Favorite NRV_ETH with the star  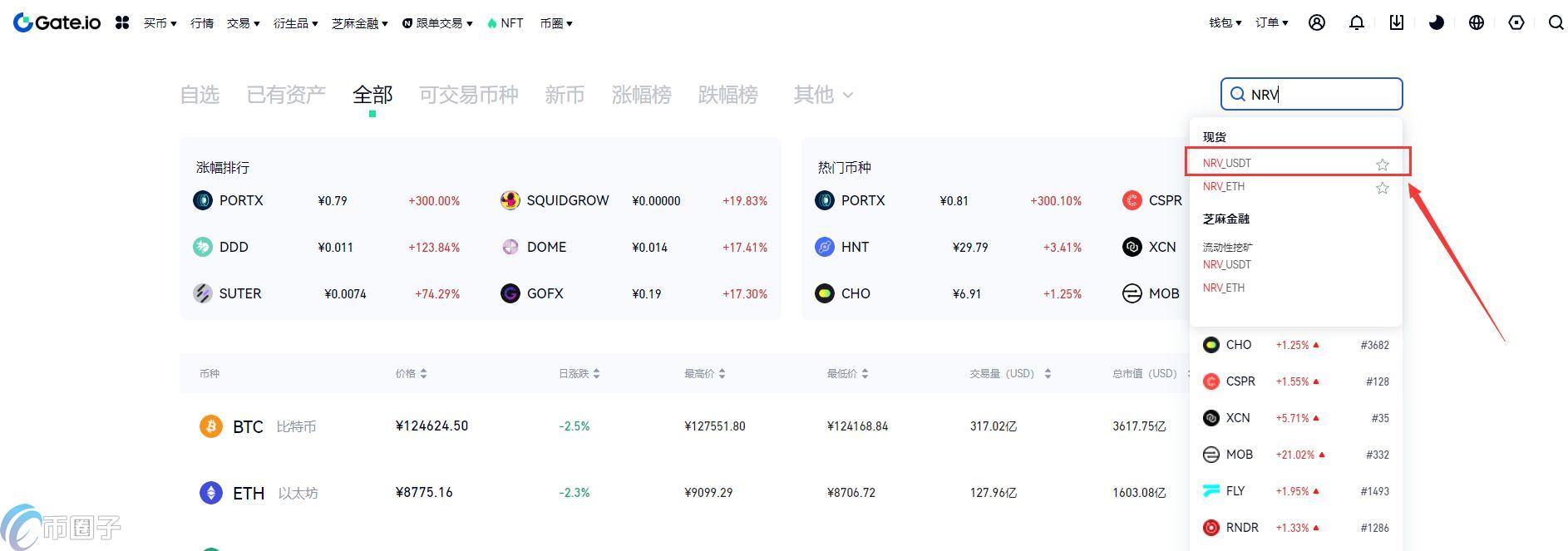pos(1383,188)
